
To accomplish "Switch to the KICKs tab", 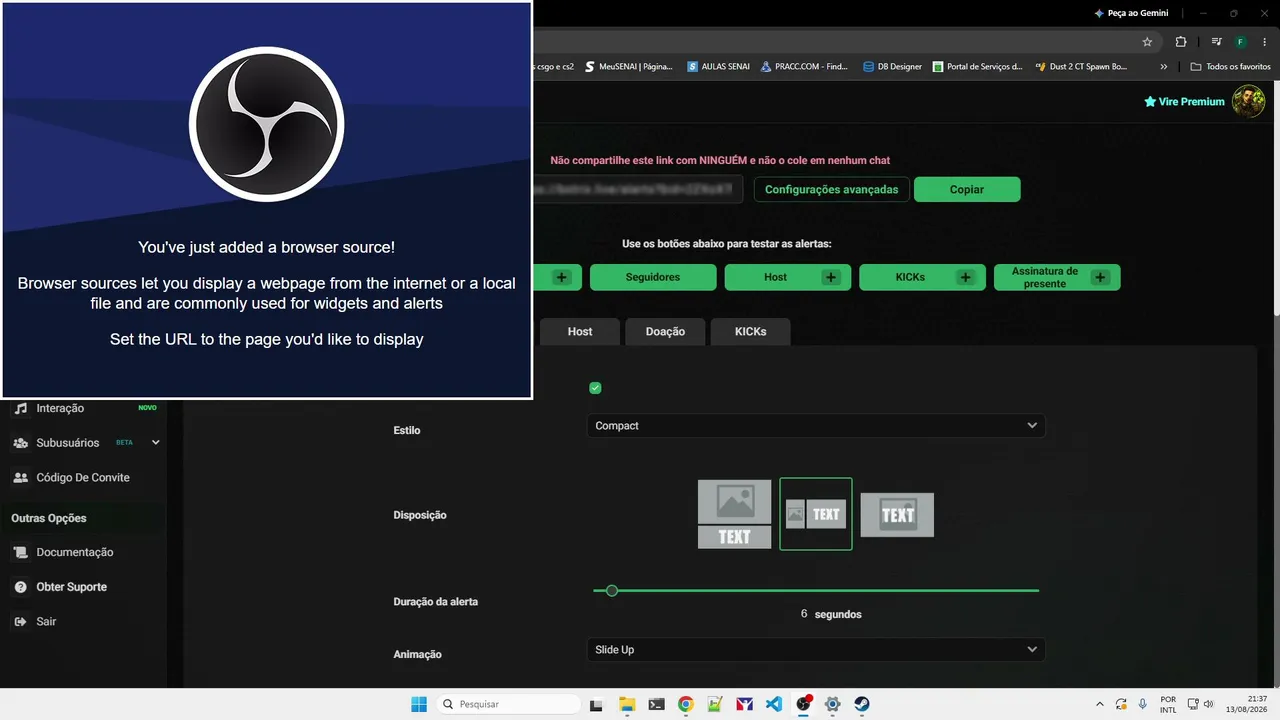I will coord(751,332).
